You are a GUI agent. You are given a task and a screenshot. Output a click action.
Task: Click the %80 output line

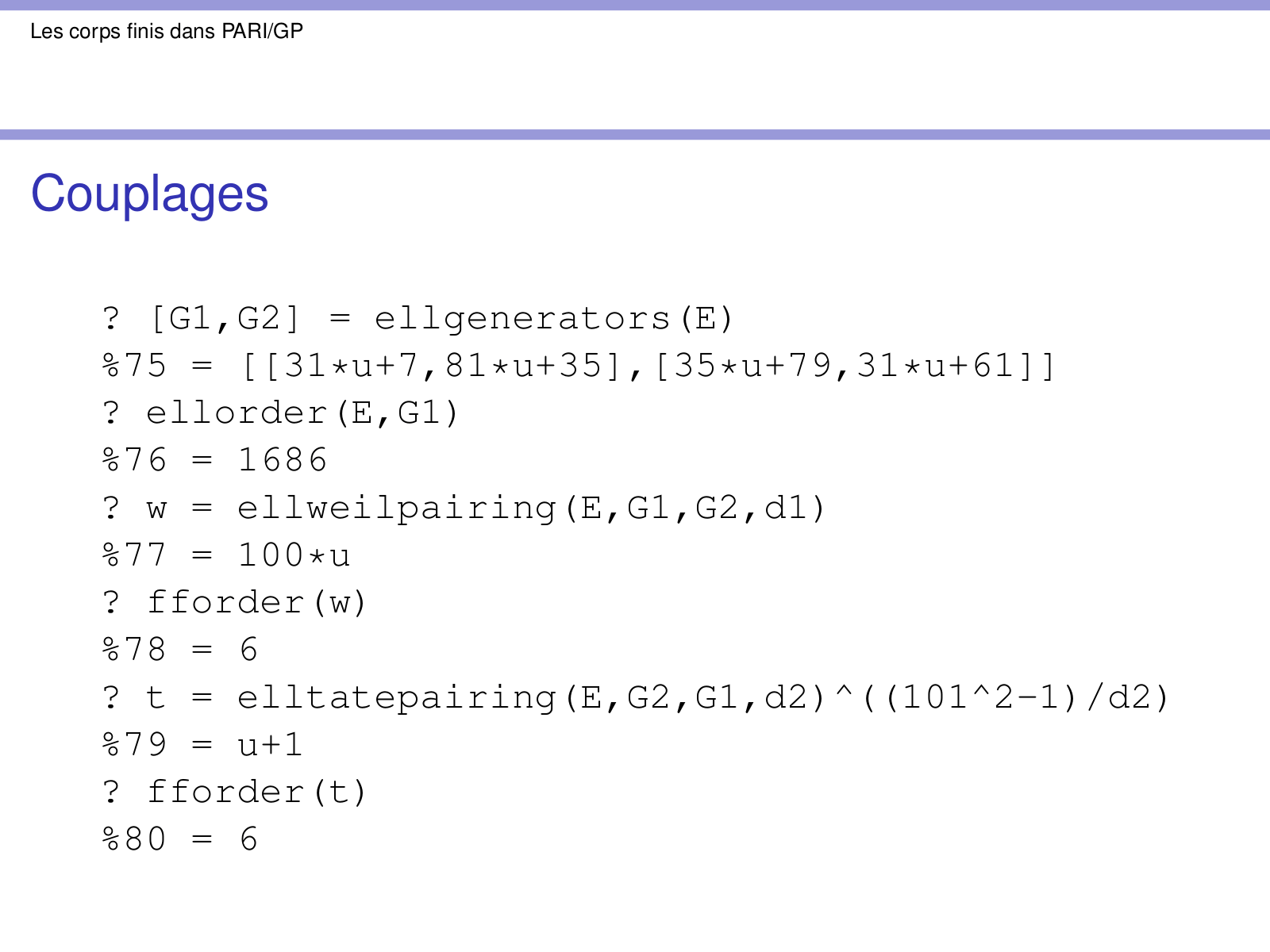click(180, 839)
